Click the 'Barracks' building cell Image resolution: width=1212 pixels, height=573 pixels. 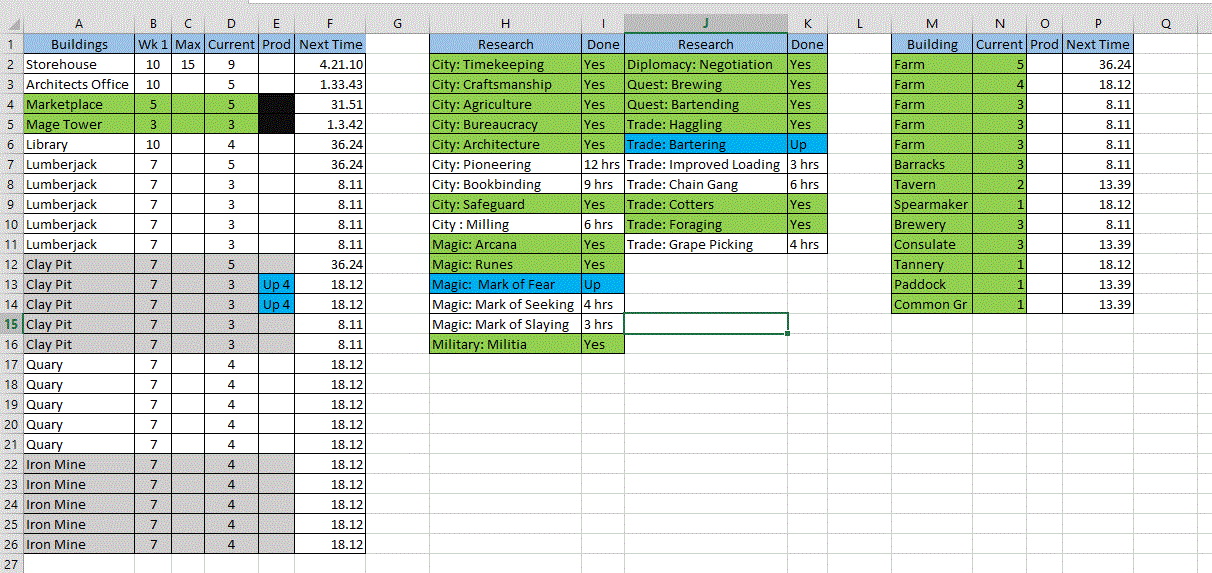click(x=932, y=164)
